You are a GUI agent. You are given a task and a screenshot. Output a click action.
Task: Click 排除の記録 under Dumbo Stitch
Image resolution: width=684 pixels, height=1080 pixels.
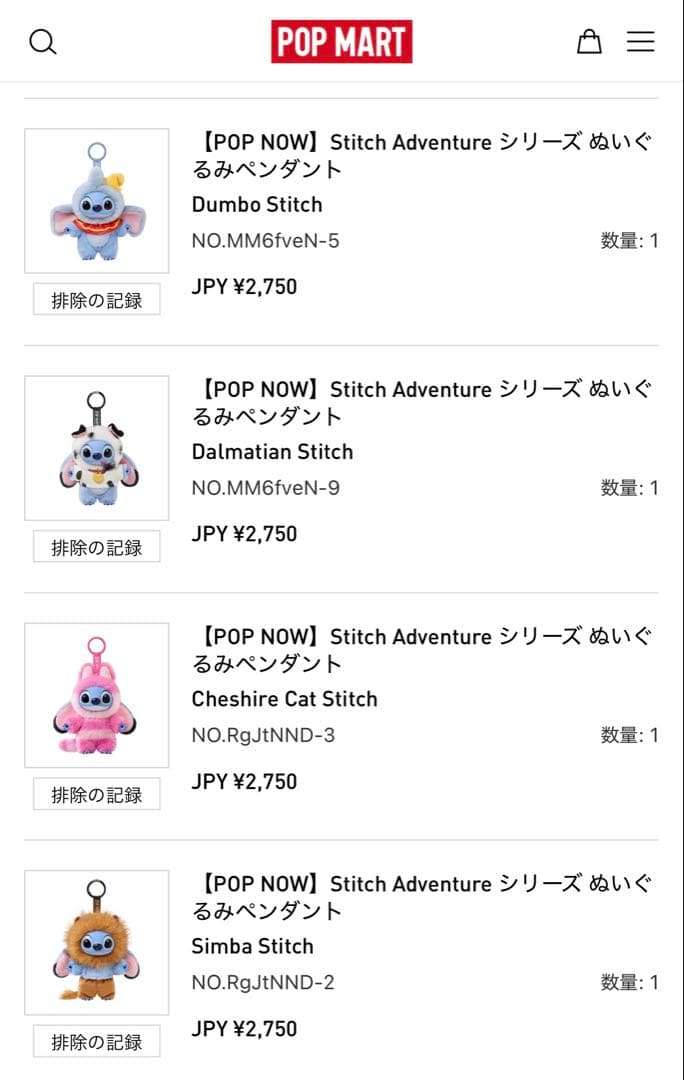pos(95,300)
